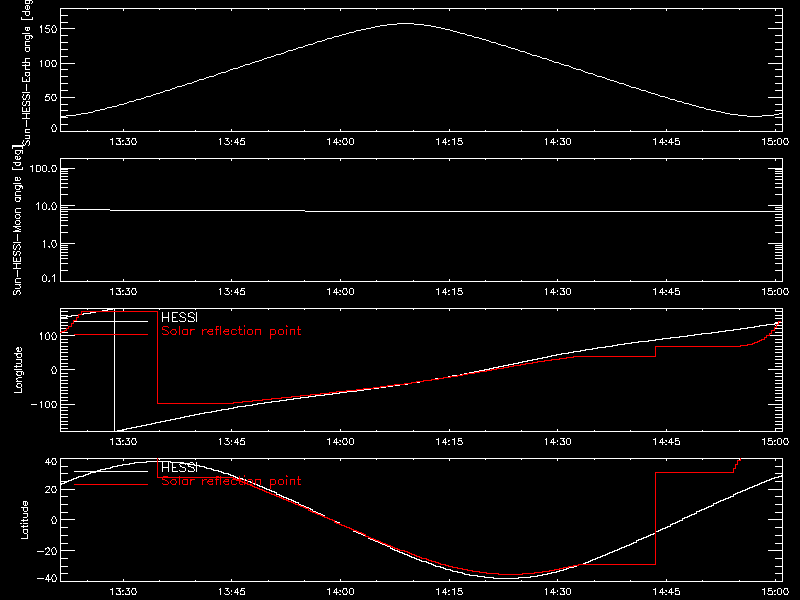Click 14:00 below the Latitude plot
This screenshot has height=600, width=800.
click(x=340, y=591)
